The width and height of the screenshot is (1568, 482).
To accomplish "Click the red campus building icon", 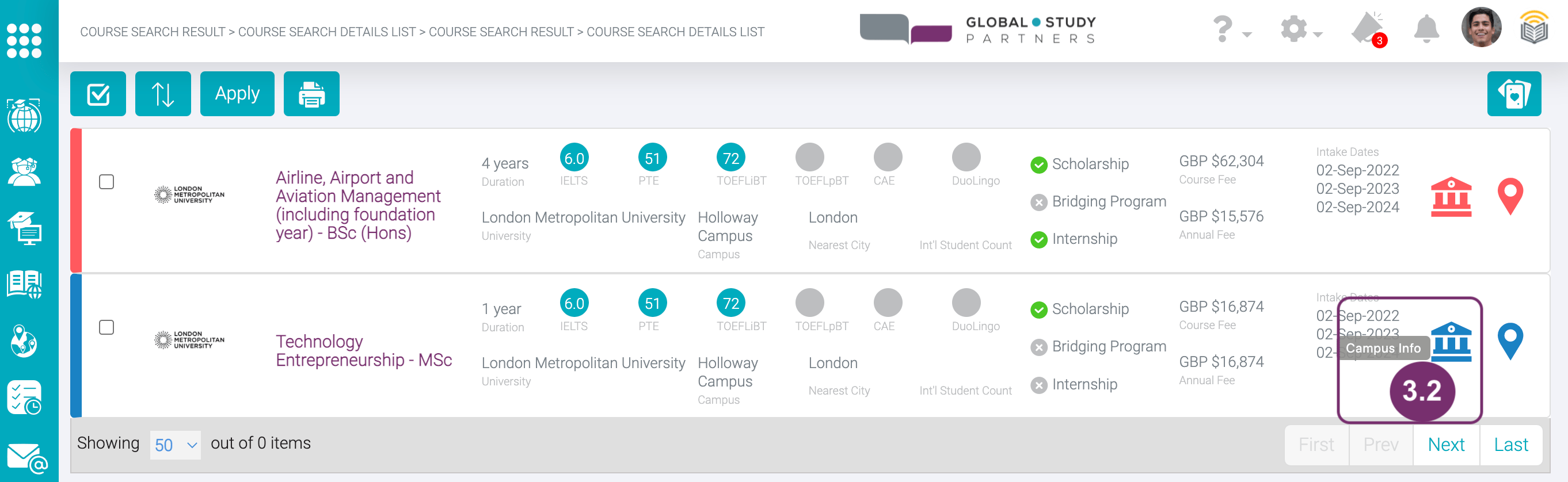I will coord(1451,197).
